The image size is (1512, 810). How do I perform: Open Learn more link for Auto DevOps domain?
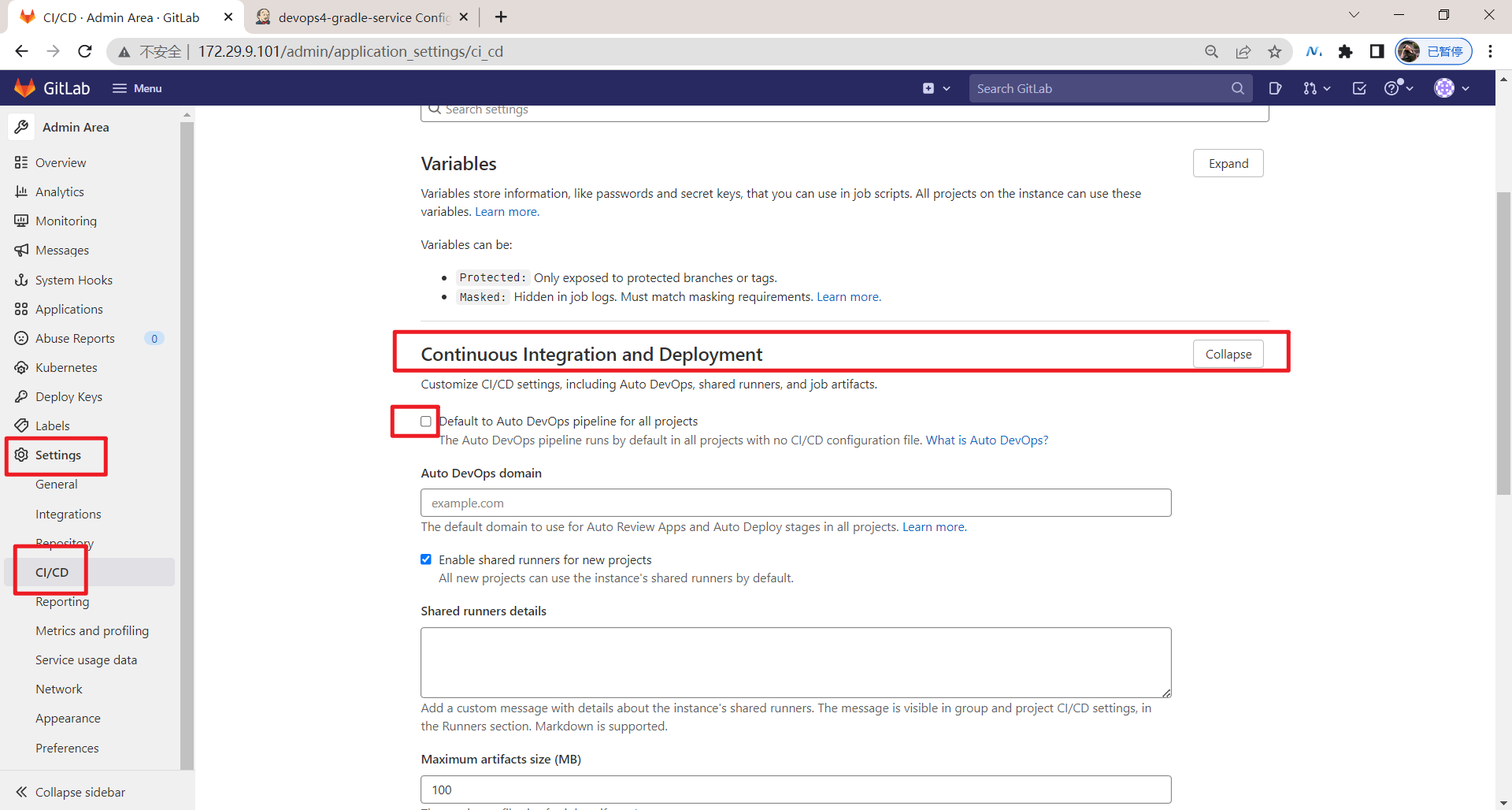[934, 526]
